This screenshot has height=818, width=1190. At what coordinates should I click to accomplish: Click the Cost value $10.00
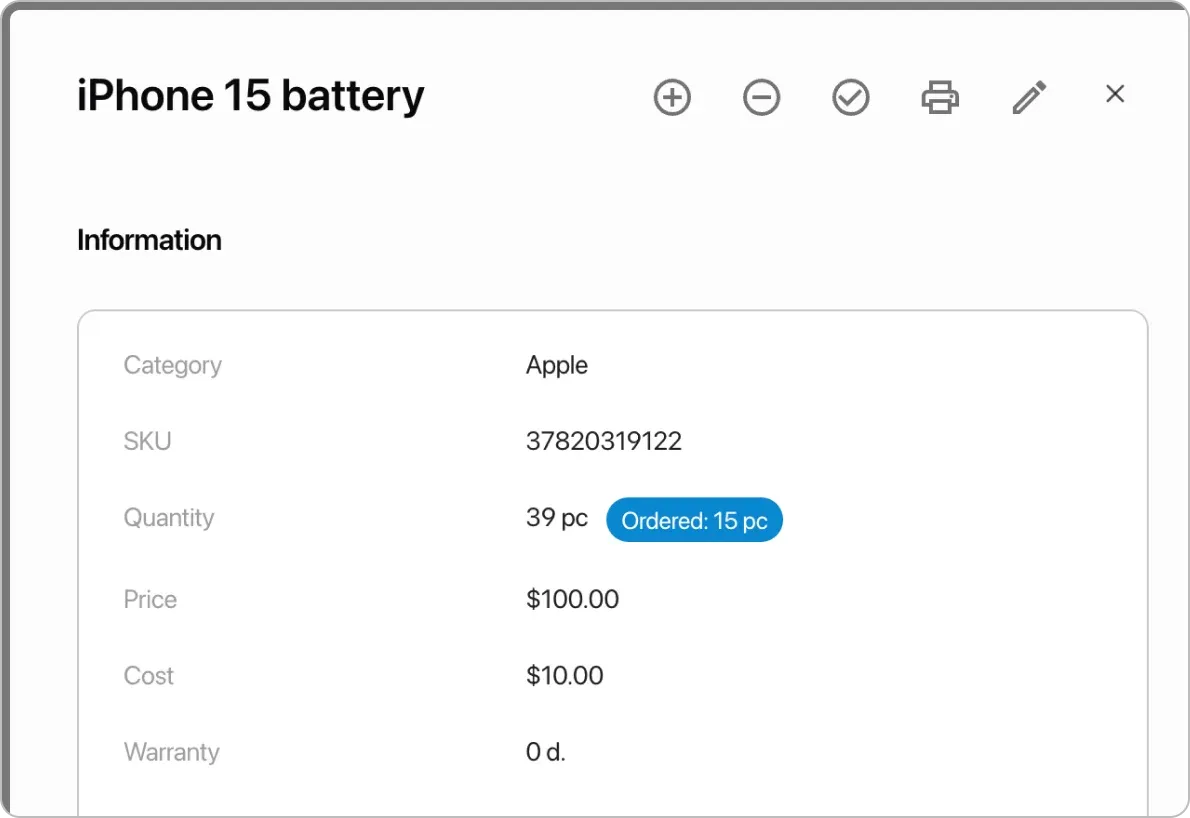pos(566,675)
